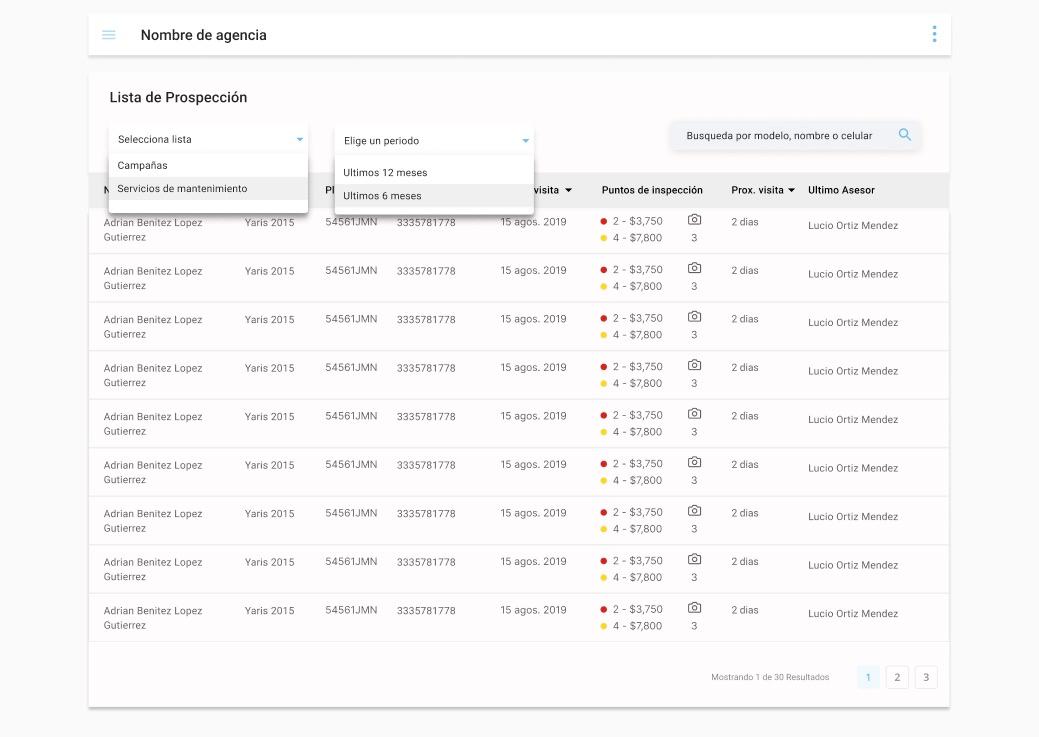The width and height of the screenshot is (1039, 737).
Task: Open photos via camera icon in fifth table row
Action: tap(694, 413)
